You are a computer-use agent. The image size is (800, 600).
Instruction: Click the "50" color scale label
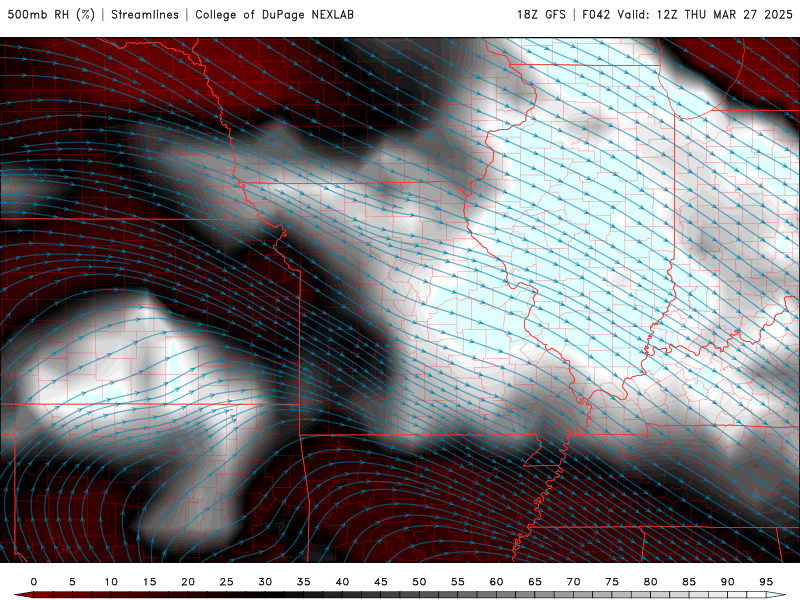click(419, 582)
